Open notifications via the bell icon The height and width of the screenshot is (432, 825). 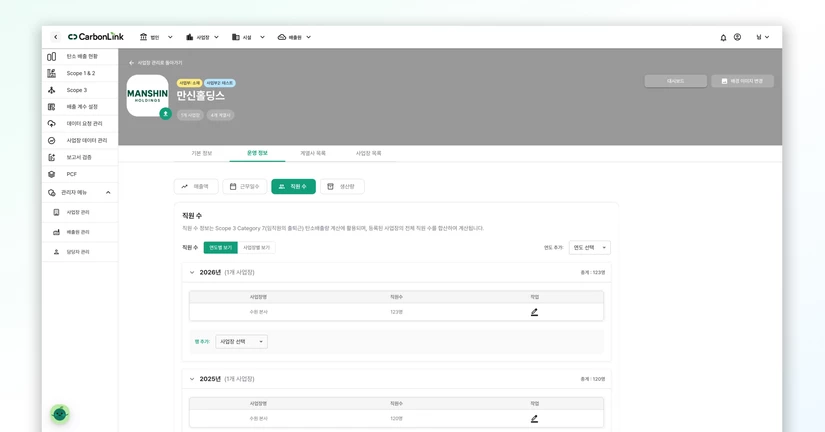[x=723, y=37]
